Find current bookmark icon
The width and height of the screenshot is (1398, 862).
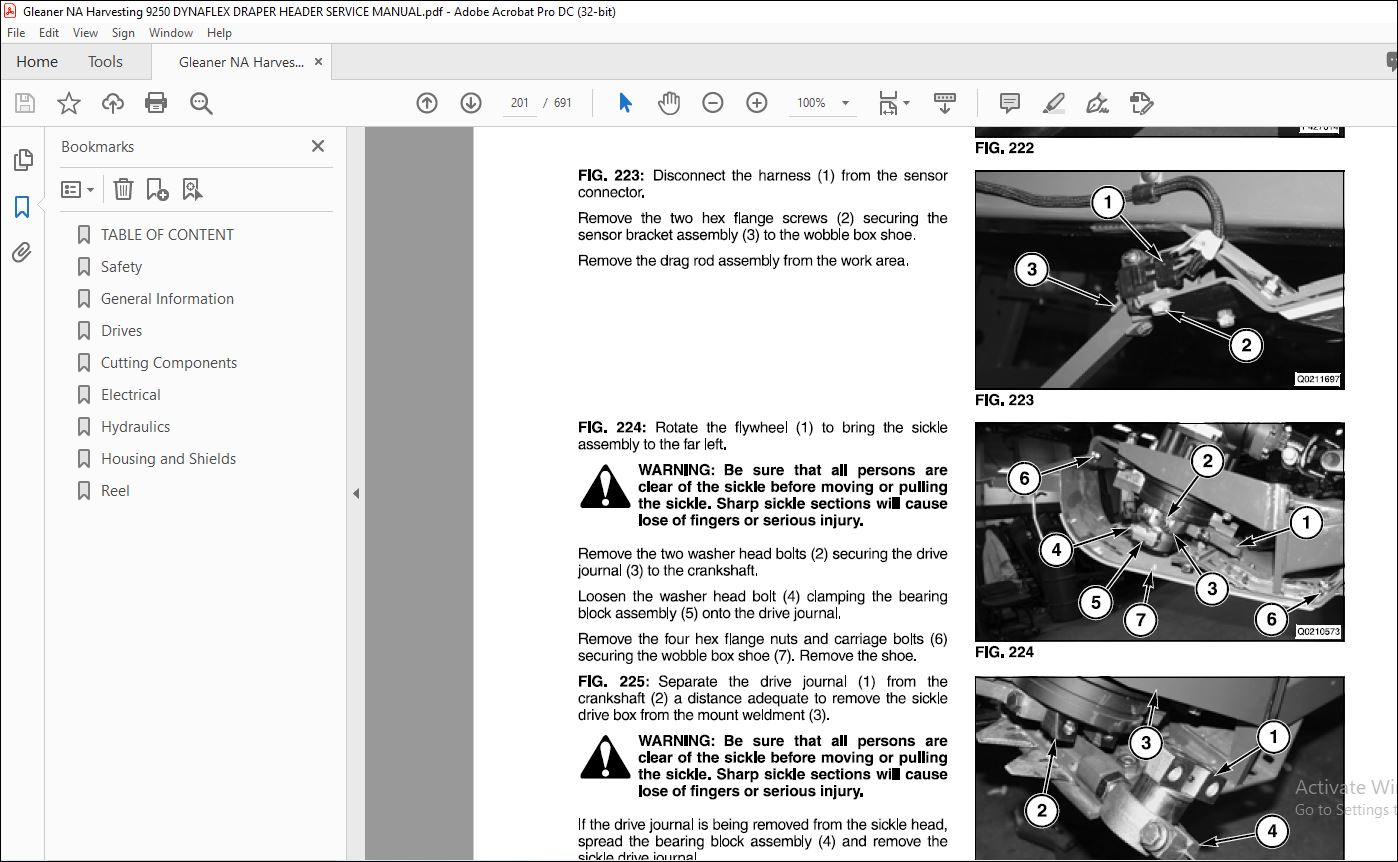[192, 189]
